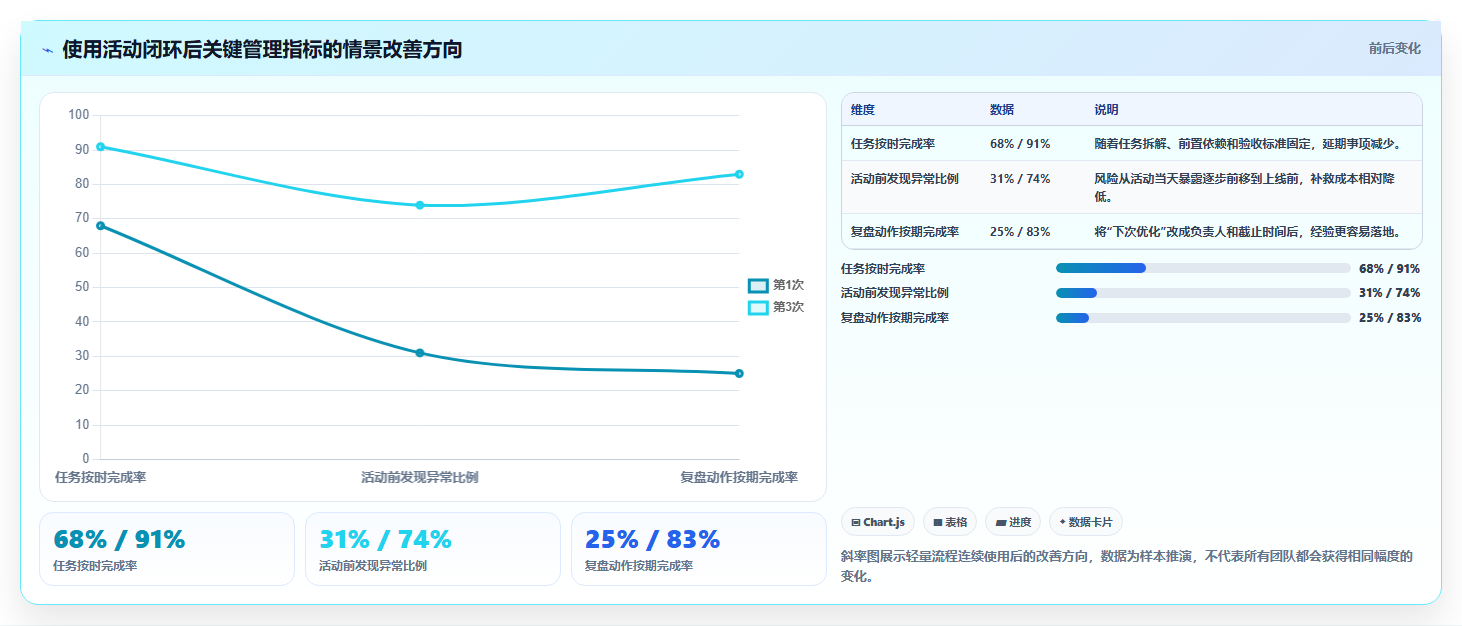Click the 数据卡片 chip
This screenshot has width=1462, height=626.
[x=1086, y=522]
